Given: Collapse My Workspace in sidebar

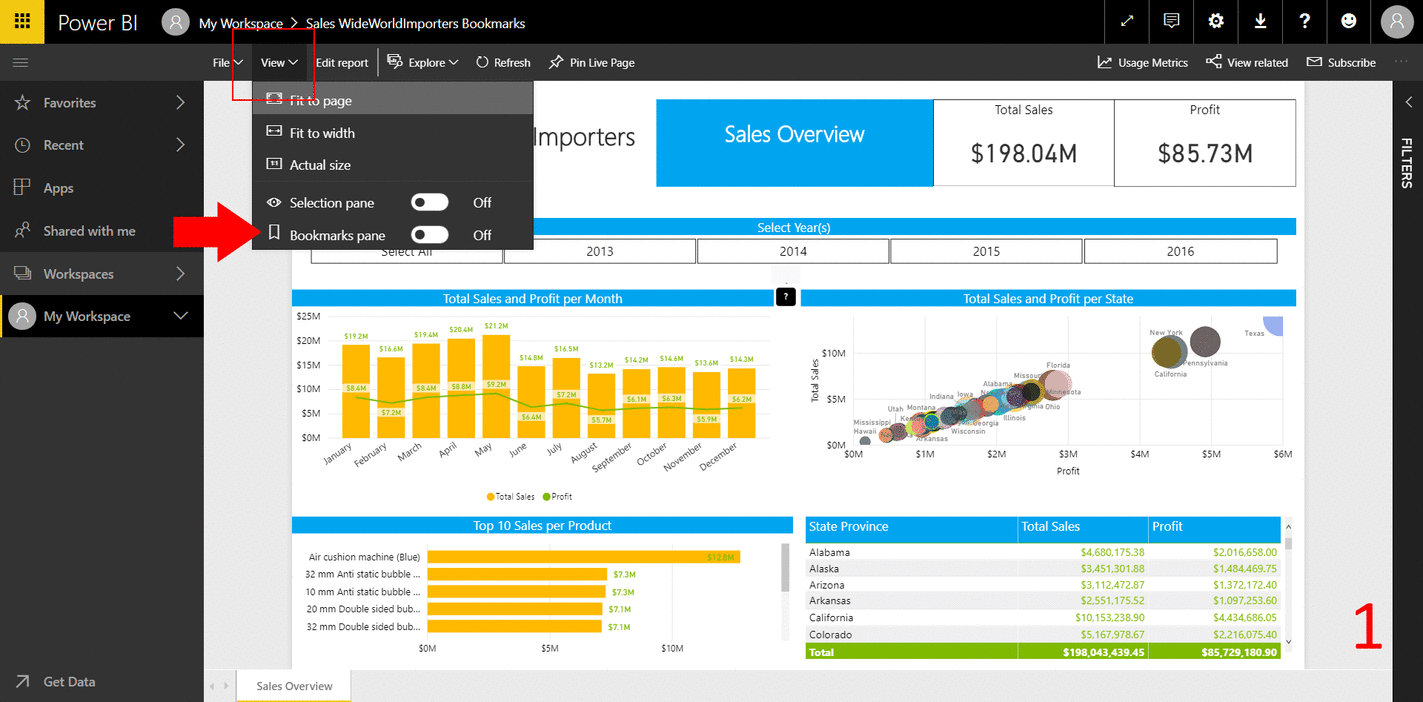Looking at the screenshot, I should (181, 316).
